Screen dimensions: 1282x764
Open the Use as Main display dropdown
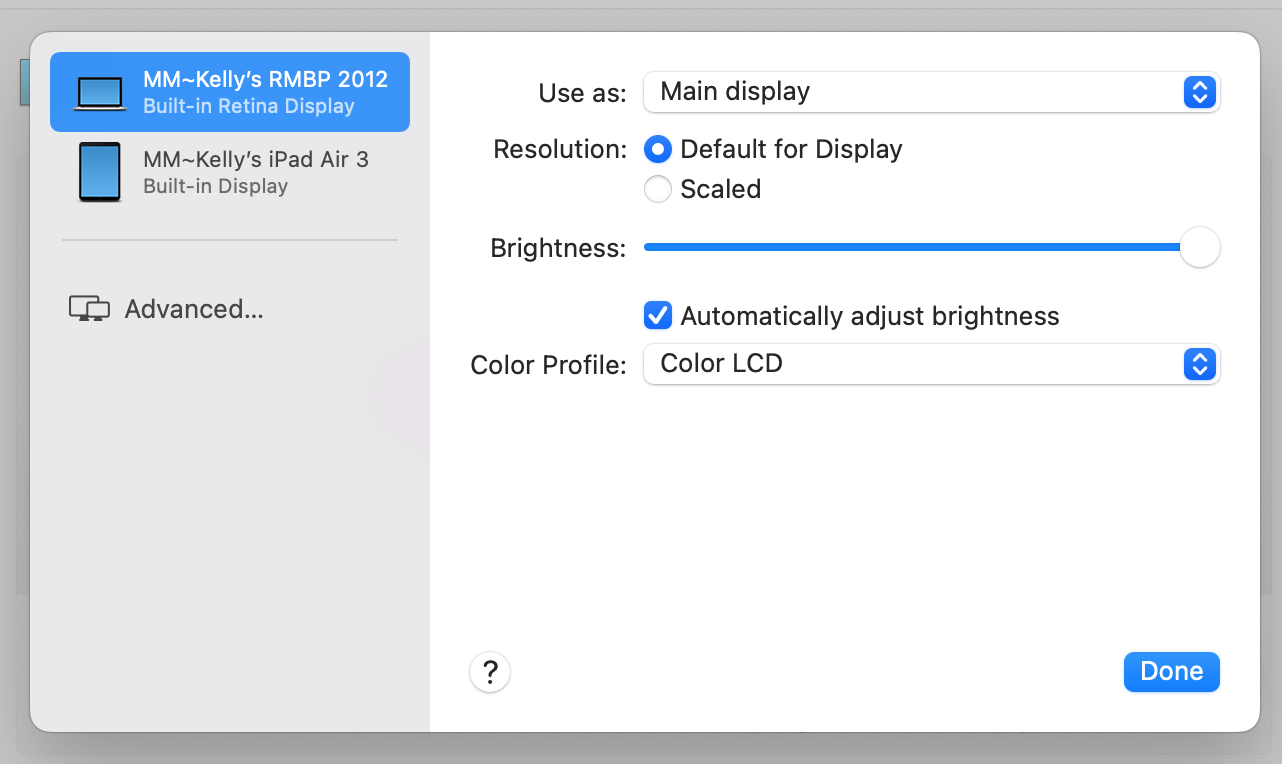pyautogui.click(x=932, y=92)
